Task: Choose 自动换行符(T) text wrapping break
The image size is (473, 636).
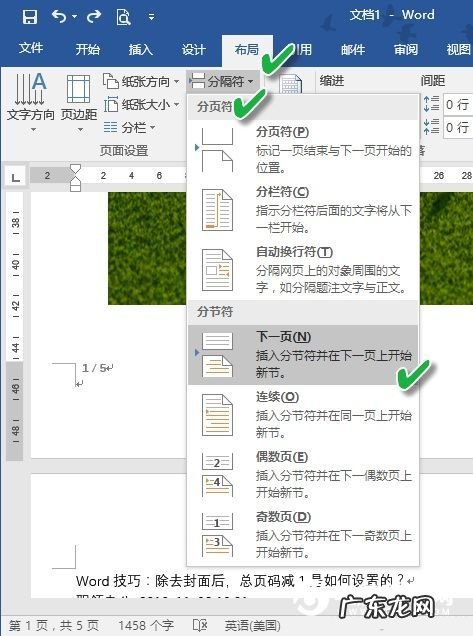Action: pyautogui.click(x=303, y=269)
